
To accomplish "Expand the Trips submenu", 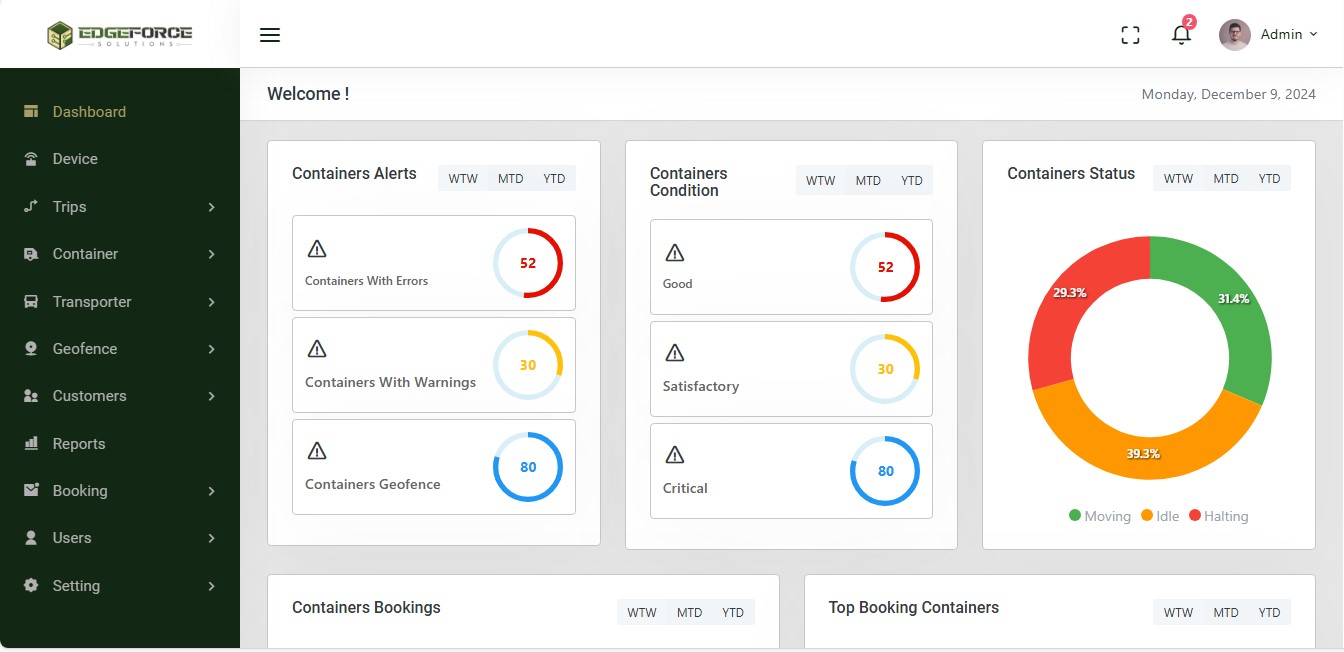I will pyautogui.click(x=211, y=207).
